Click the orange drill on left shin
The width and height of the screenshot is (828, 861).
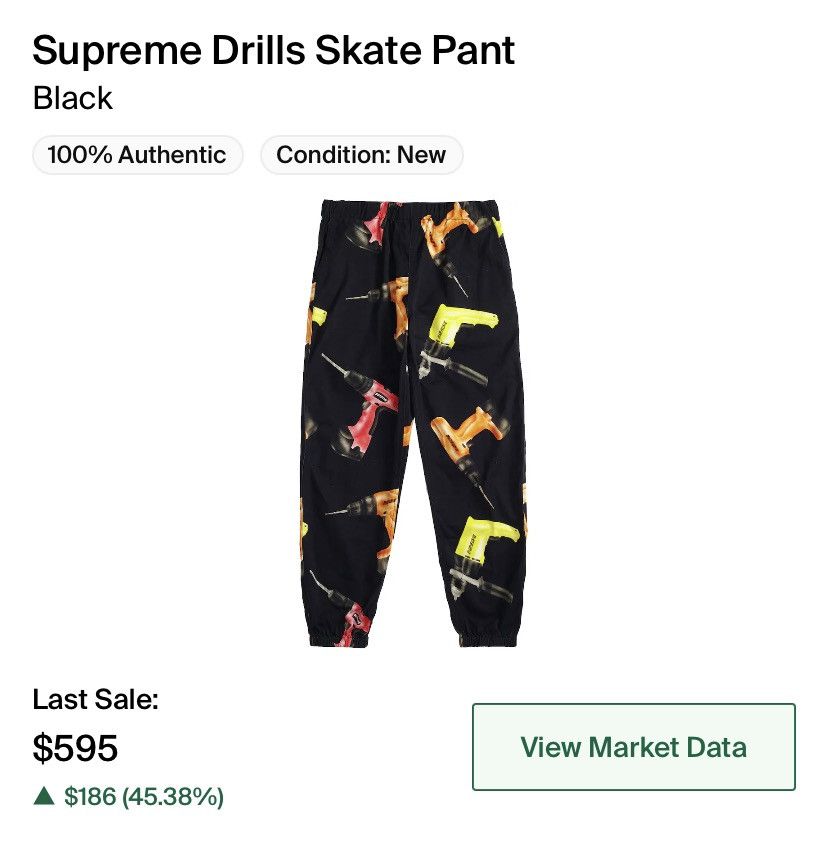pos(366,522)
